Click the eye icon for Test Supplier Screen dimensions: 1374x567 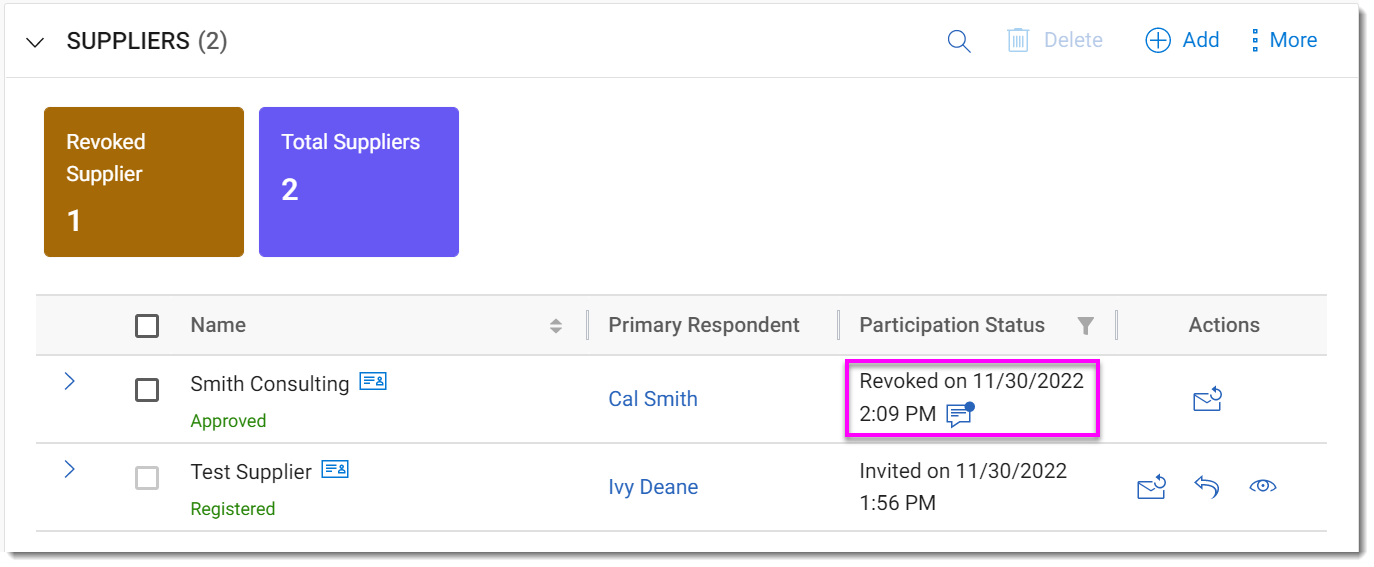pyautogui.click(x=1263, y=487)
